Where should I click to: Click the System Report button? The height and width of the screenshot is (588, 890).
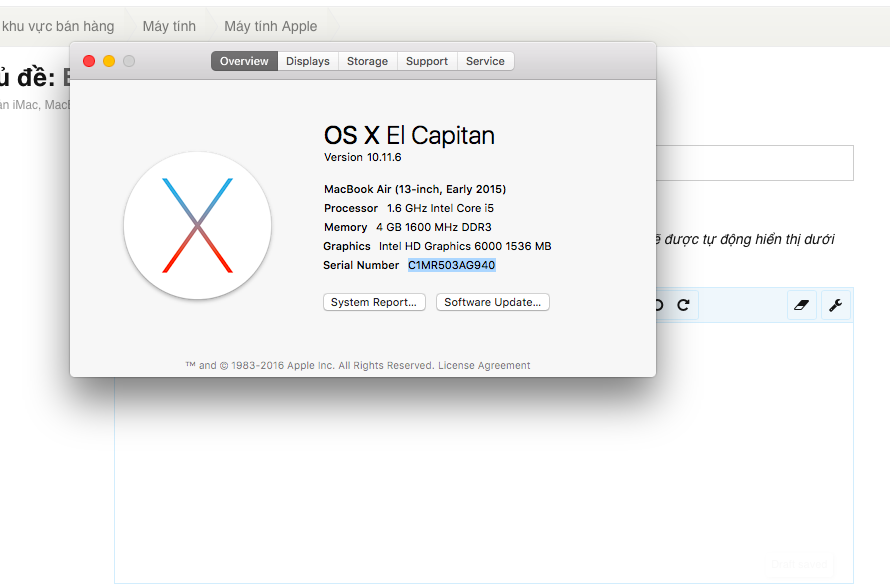pos(374,302)
